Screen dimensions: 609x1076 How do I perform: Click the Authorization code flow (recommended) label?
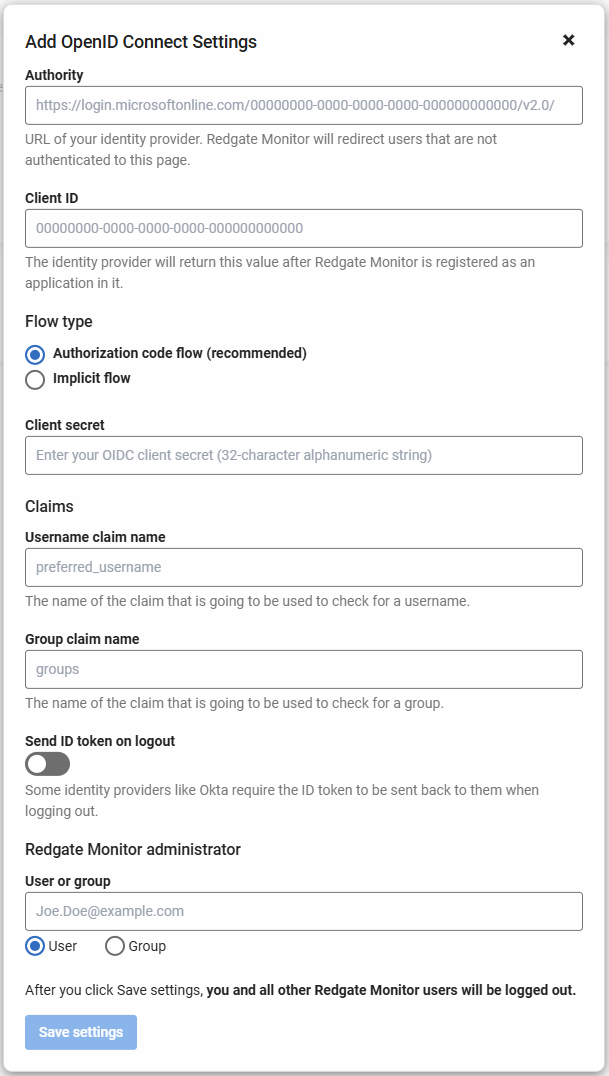pos(180,353)
